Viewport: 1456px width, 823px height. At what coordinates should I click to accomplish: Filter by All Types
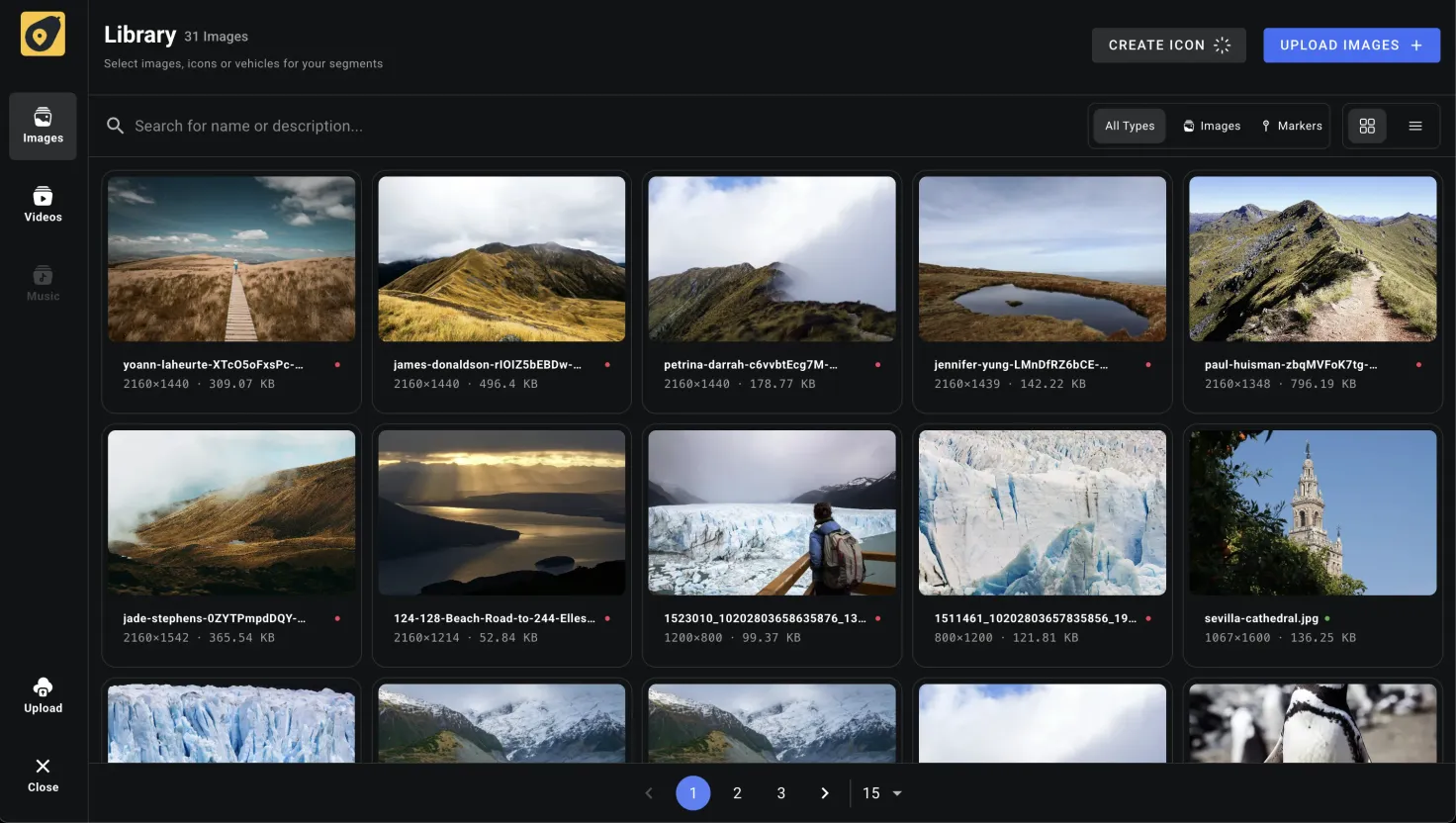click(1130, 126)
